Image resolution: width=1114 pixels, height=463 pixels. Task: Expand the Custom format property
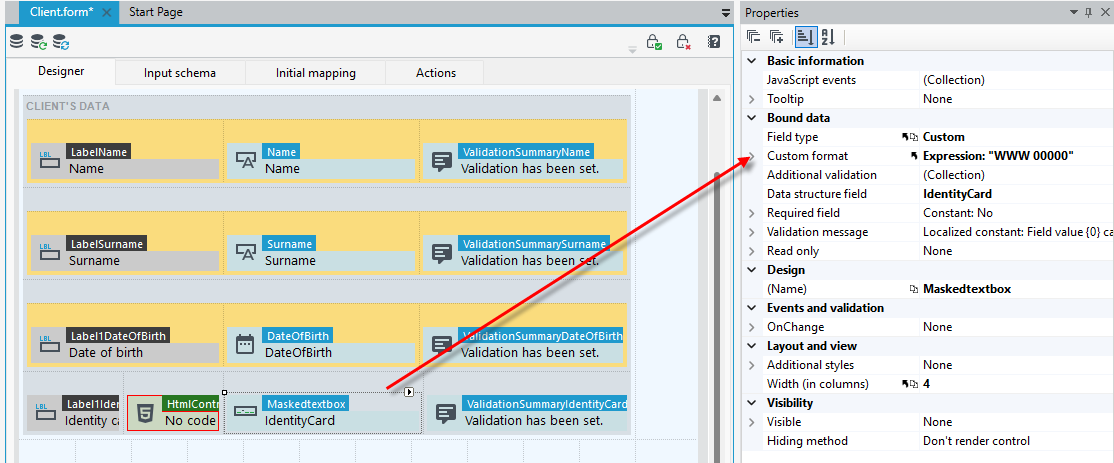coord(752,156)
